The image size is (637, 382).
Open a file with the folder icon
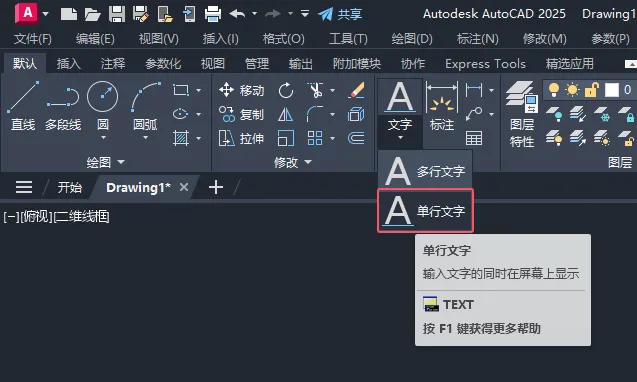[x=92, y=15]
